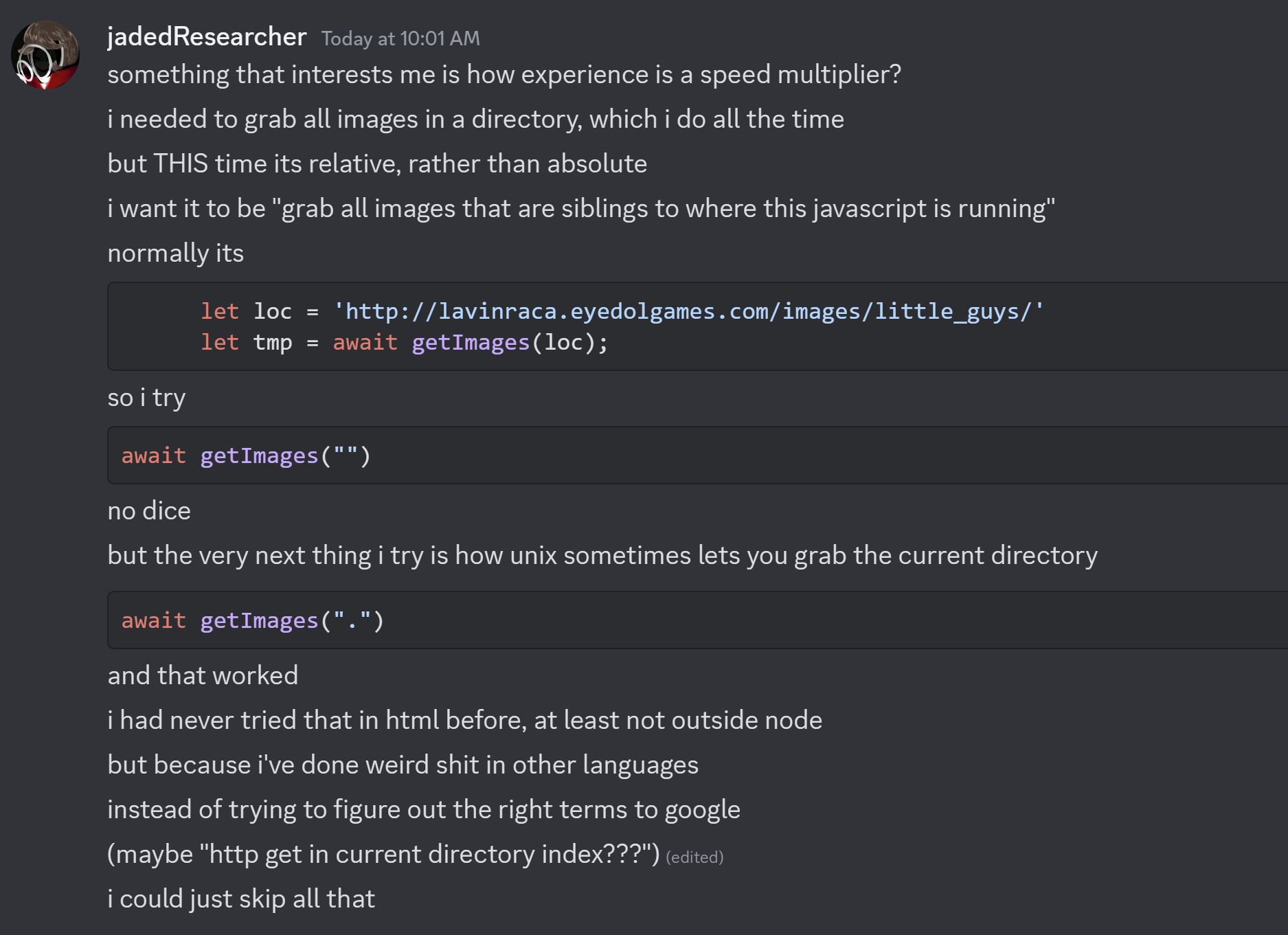This screenshot has height=935, width=1288.
Task: Click the "i had never tried that in html" message
Action: click(464, 720)
